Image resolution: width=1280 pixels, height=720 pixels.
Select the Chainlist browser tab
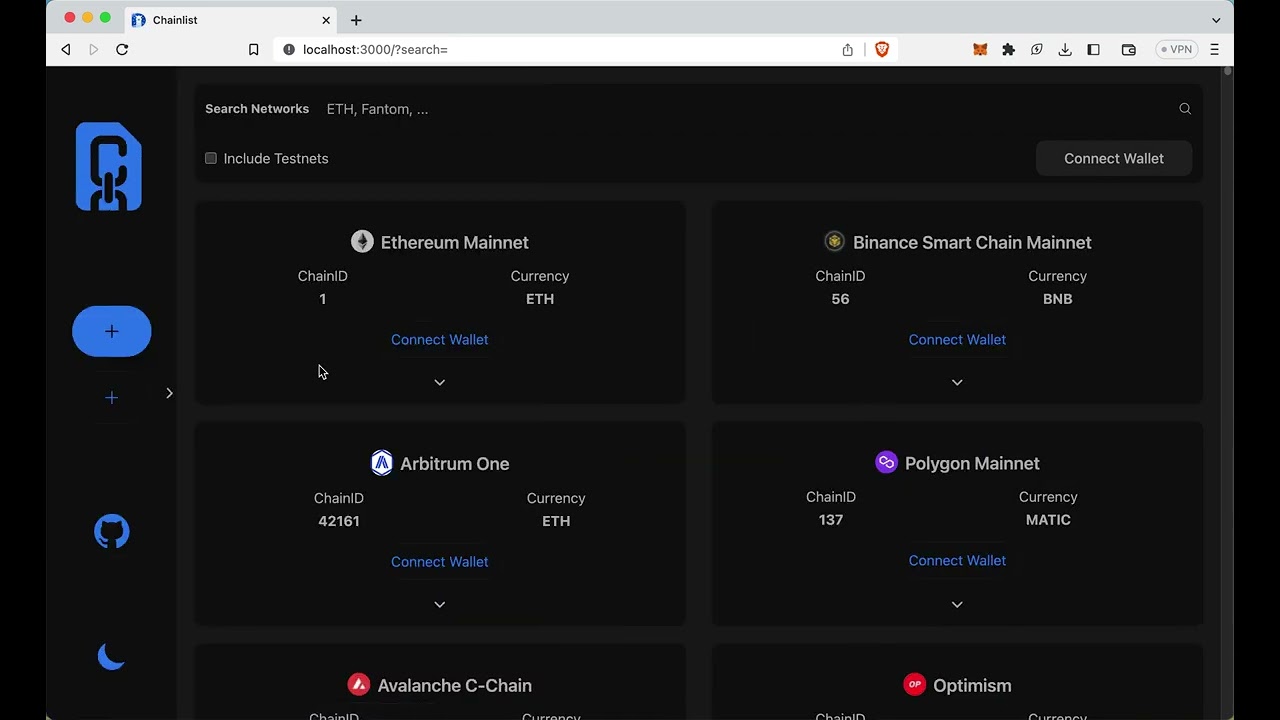[x=232, y=20]
